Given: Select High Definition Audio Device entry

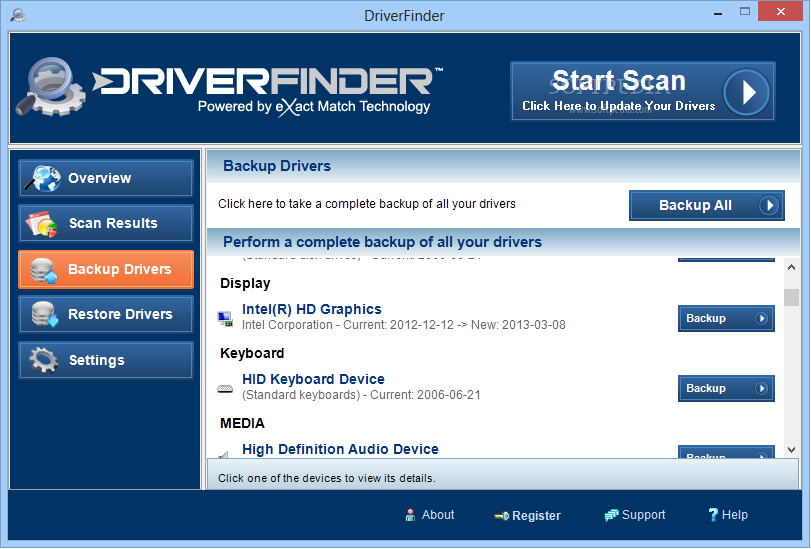Looking at the screenshot, I should (340, 449).
